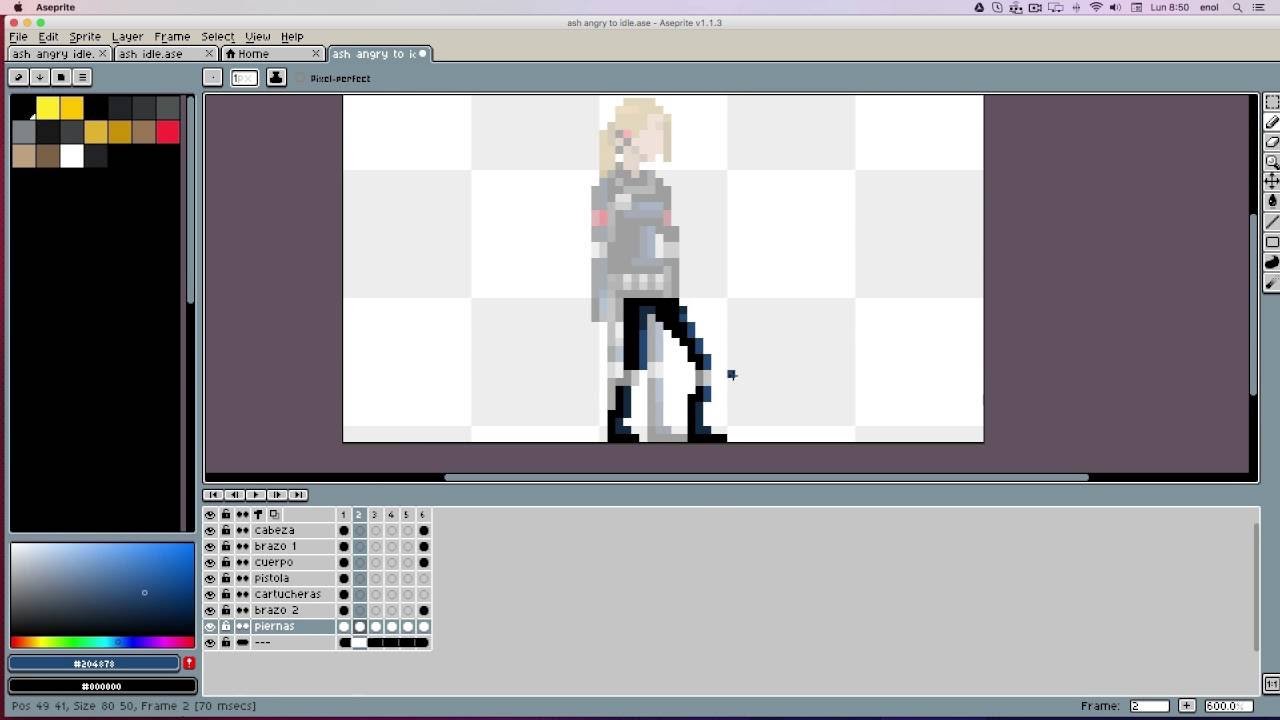Select the Eraser tool
The width and height of the screenshot is (1280, 720).
[1272, 142]
